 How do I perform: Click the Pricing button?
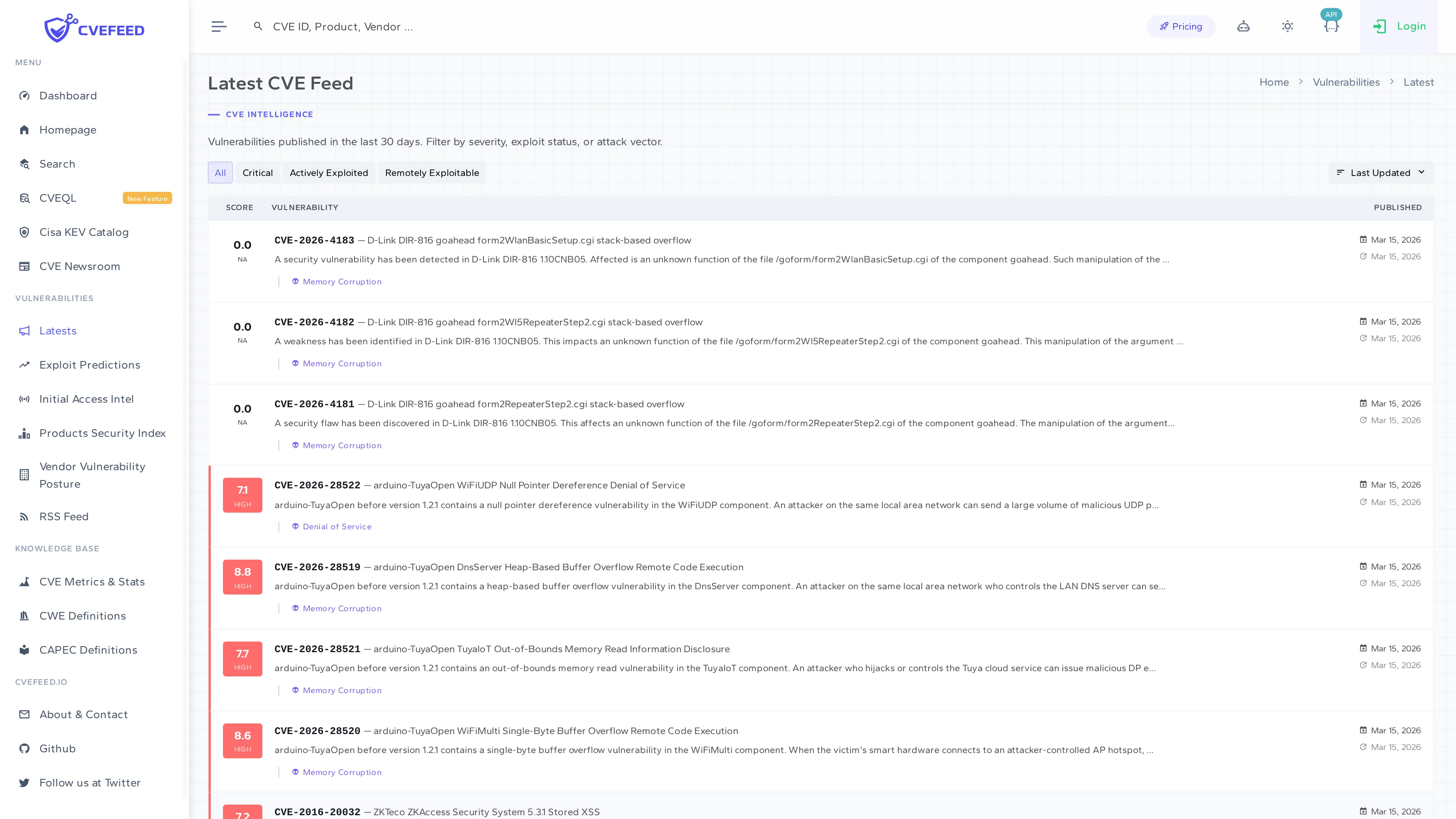pyautogui.click(x=1181, y=26)
